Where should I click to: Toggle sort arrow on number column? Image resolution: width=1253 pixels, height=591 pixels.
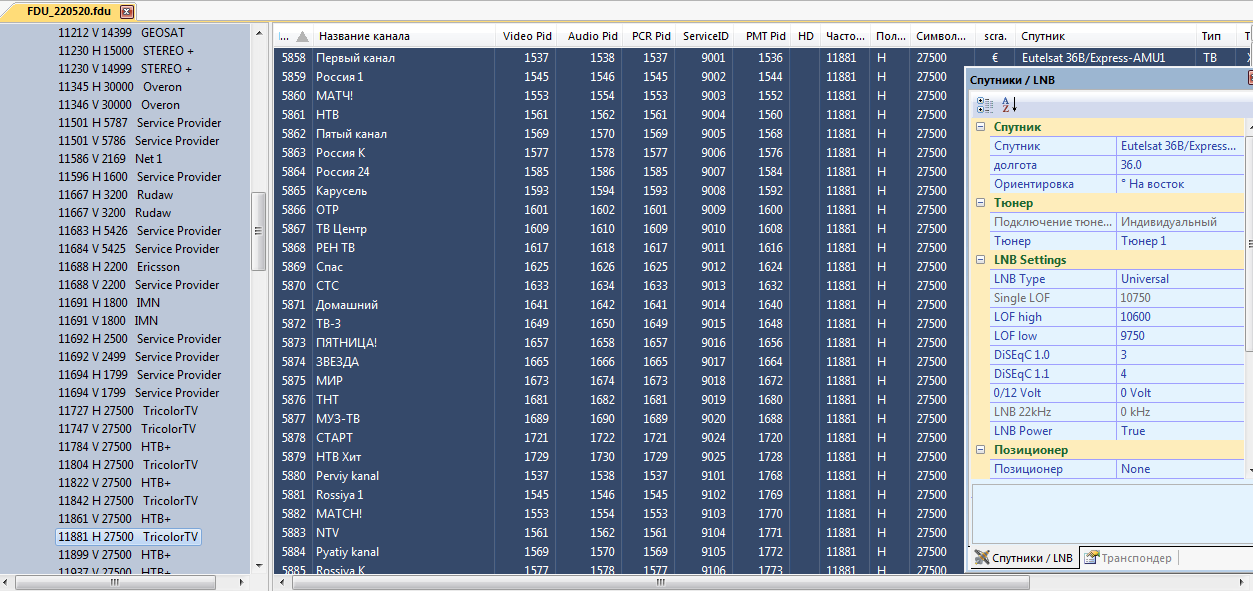[x=302, y=37]
